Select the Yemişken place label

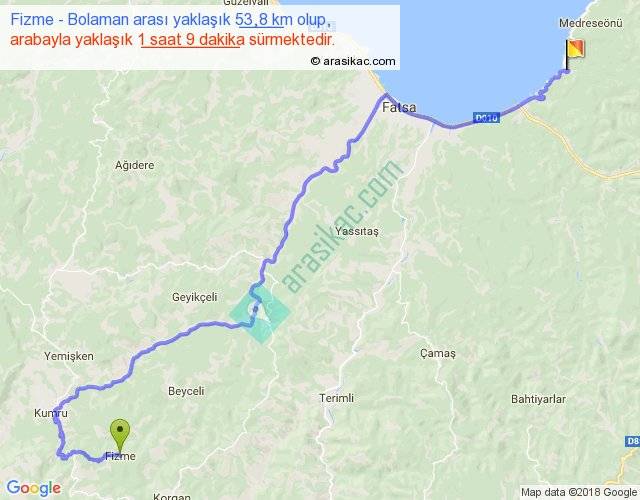tap(69, 356)
